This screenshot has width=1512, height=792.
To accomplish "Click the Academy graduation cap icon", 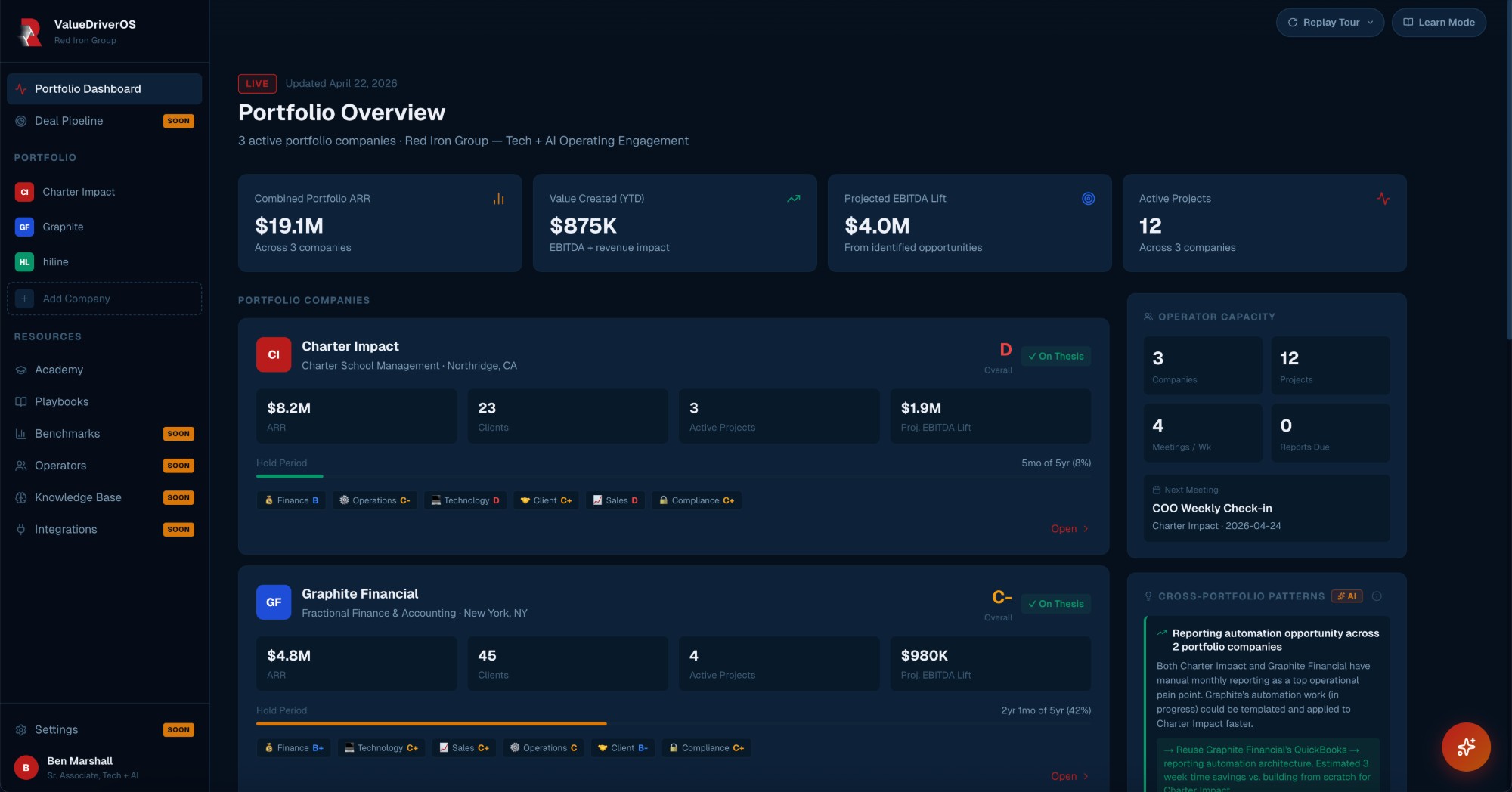I will pos(21,370).
